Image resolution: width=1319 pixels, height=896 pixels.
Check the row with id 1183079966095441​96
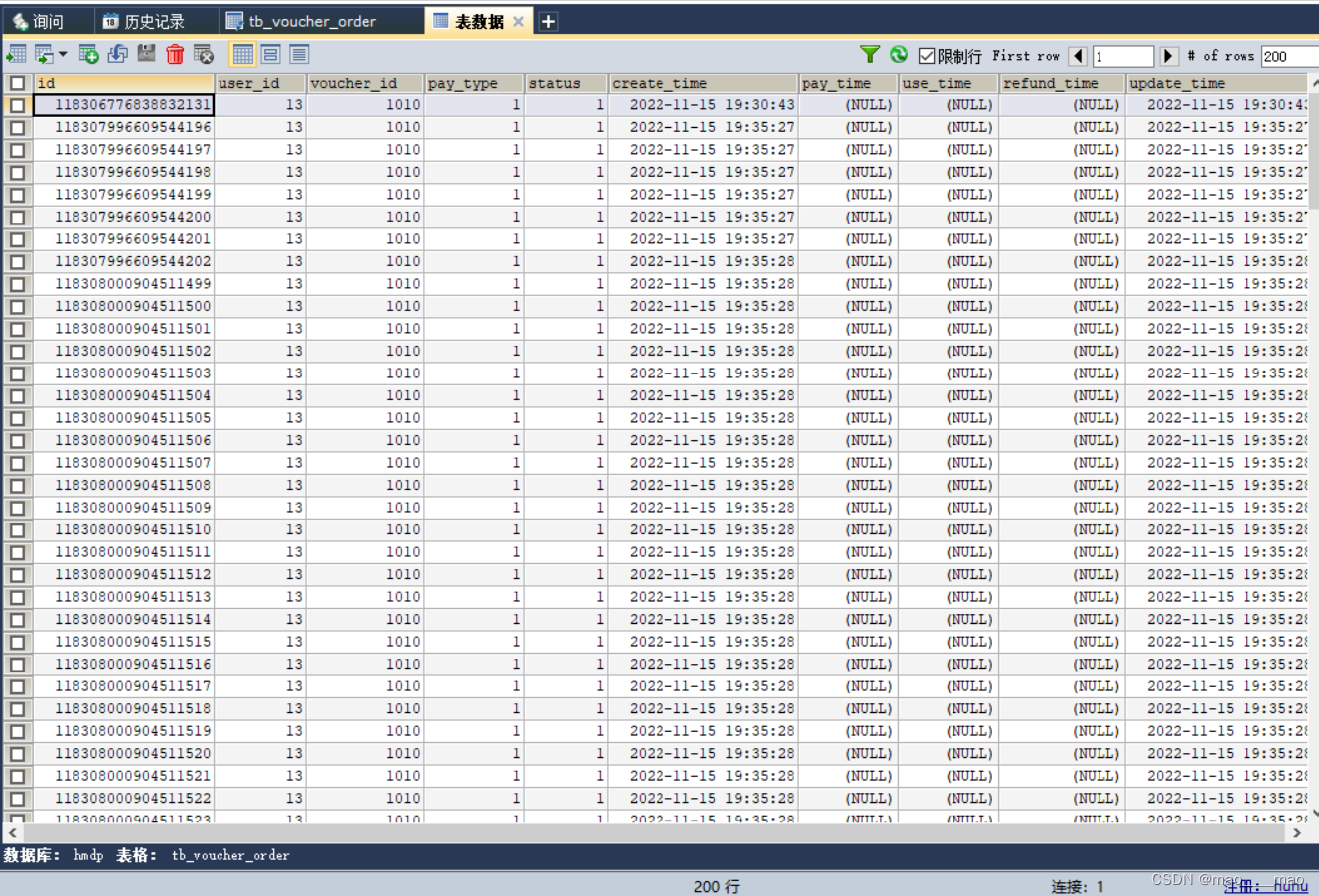[x=17, y=128]
